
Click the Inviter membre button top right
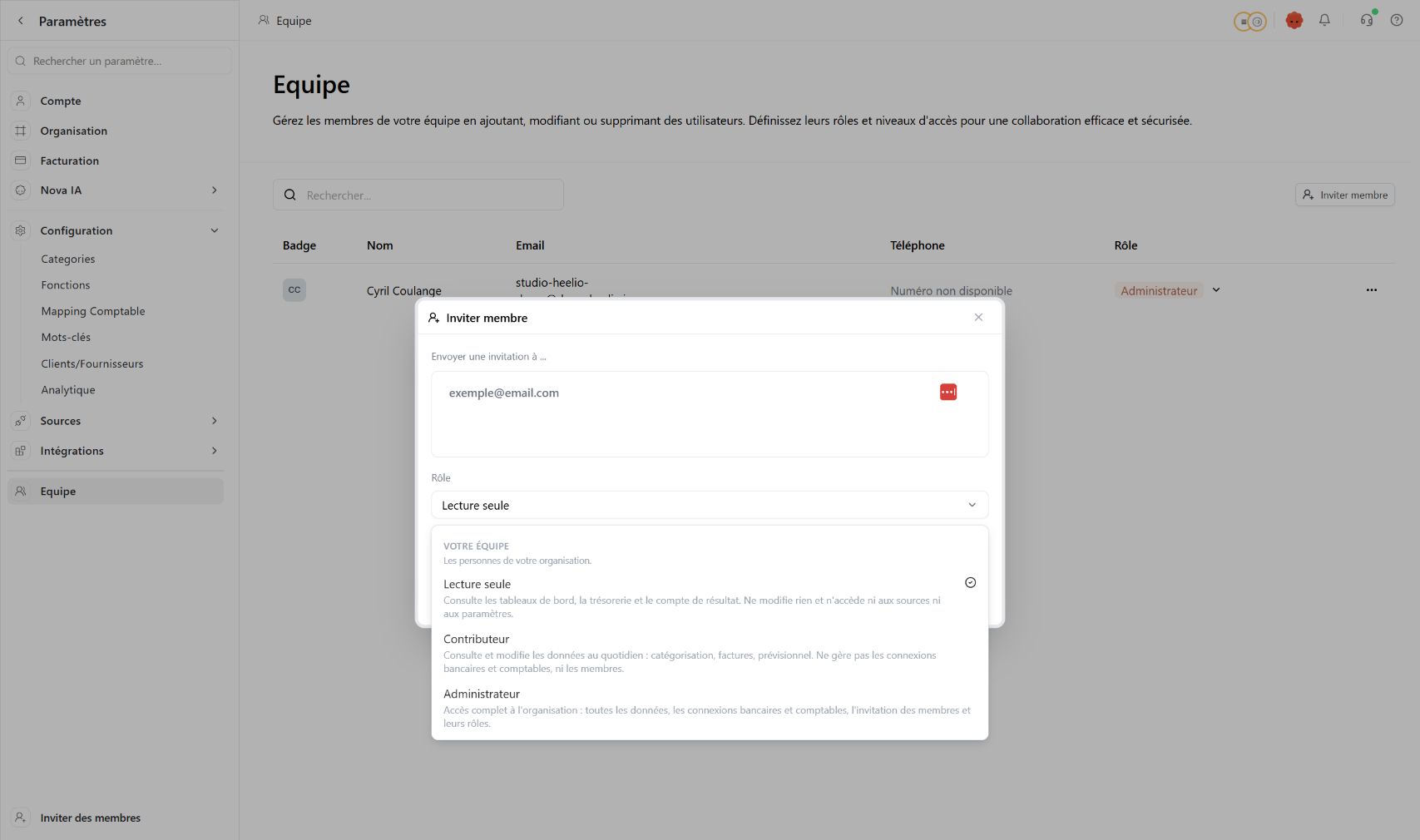pos(1345,195)
